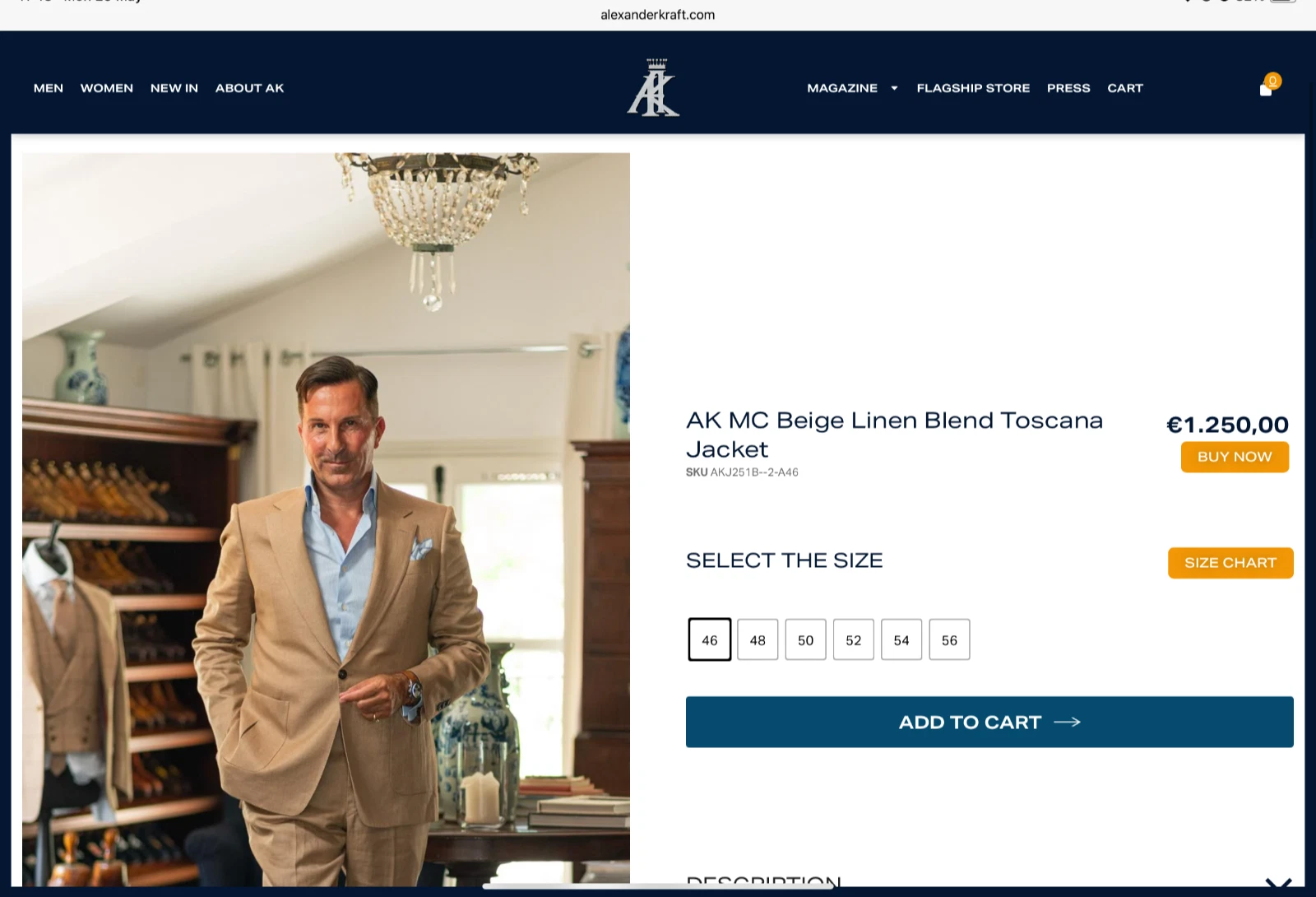Click the beige jacket product photo
The image size is (1316, 897).
coord(326,519)
